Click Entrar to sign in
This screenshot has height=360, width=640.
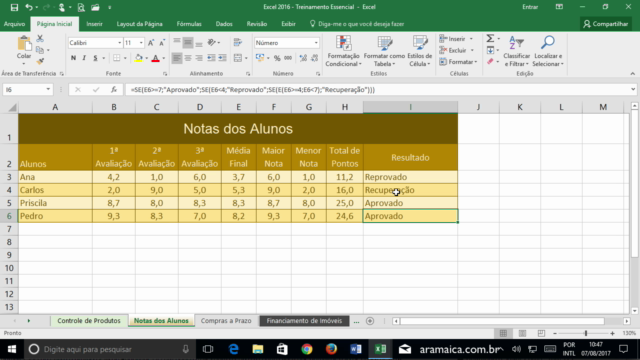530,7
